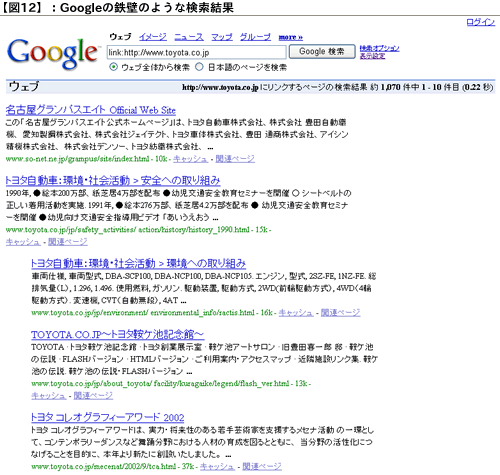
Task: Open キャッシュ link for ractis.html result
Action: (x=296, y=313)
